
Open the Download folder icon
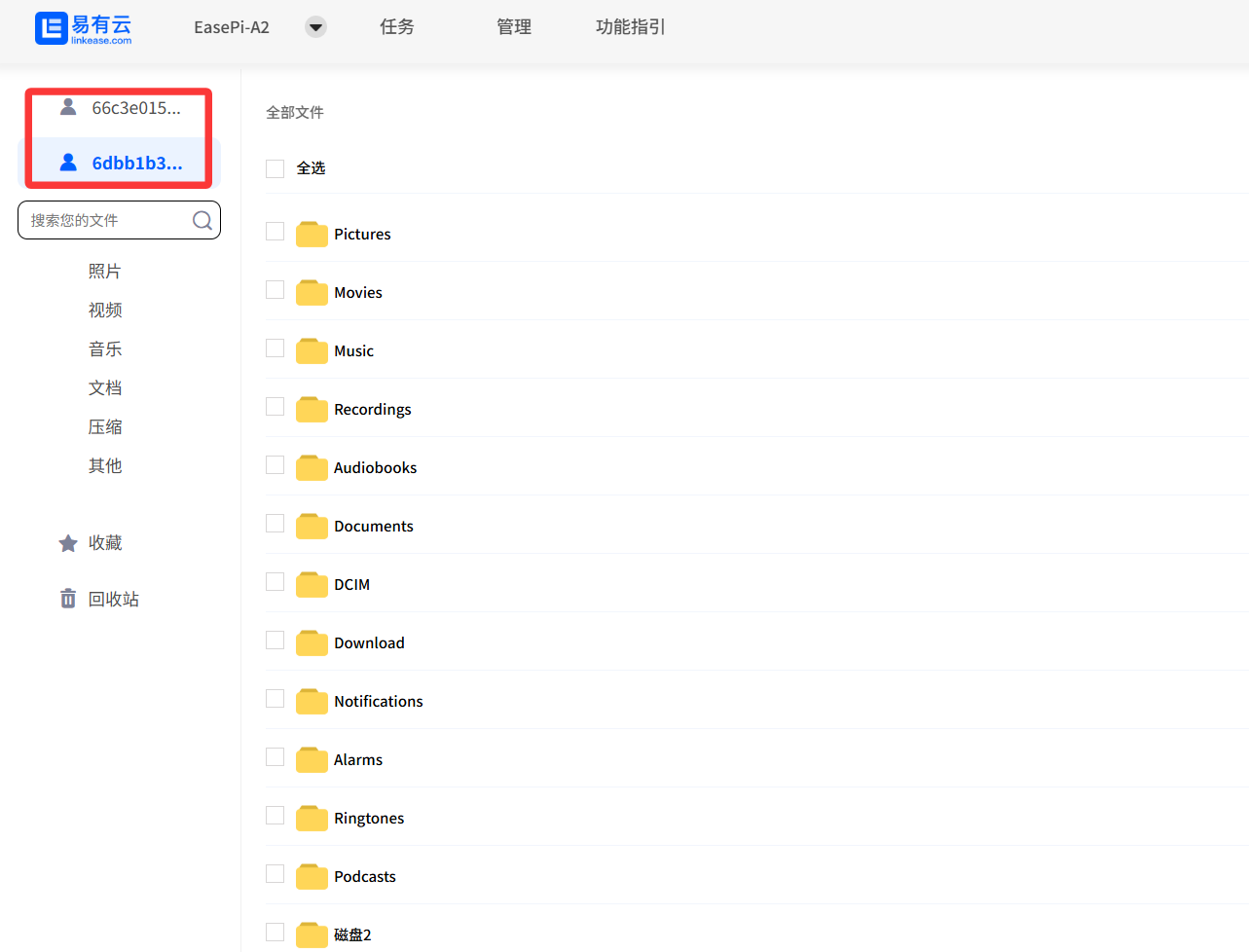click(312, 643)
